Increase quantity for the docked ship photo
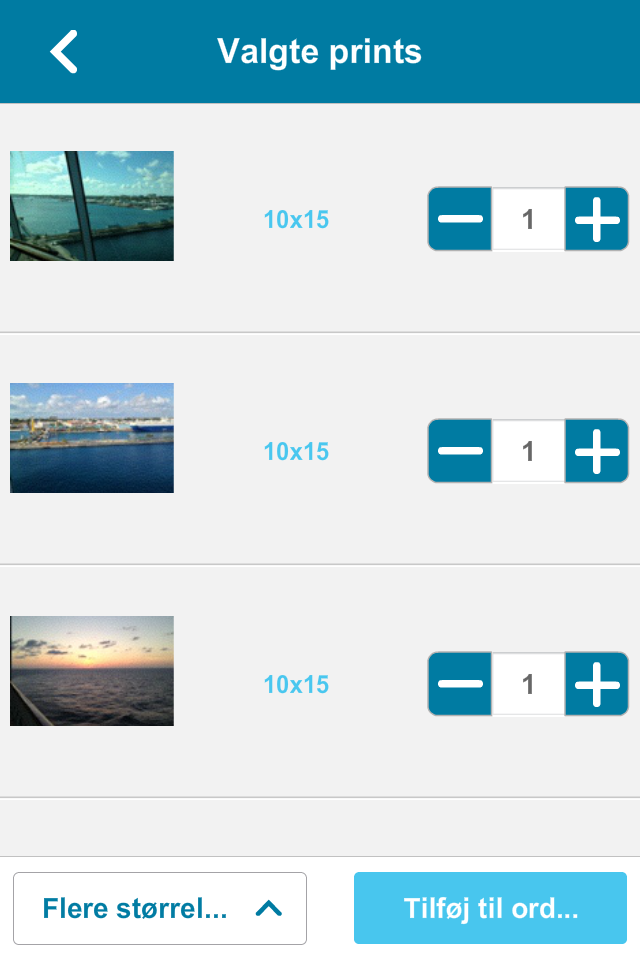The width and height of the screenshot is (640, 960). point(597,451)
